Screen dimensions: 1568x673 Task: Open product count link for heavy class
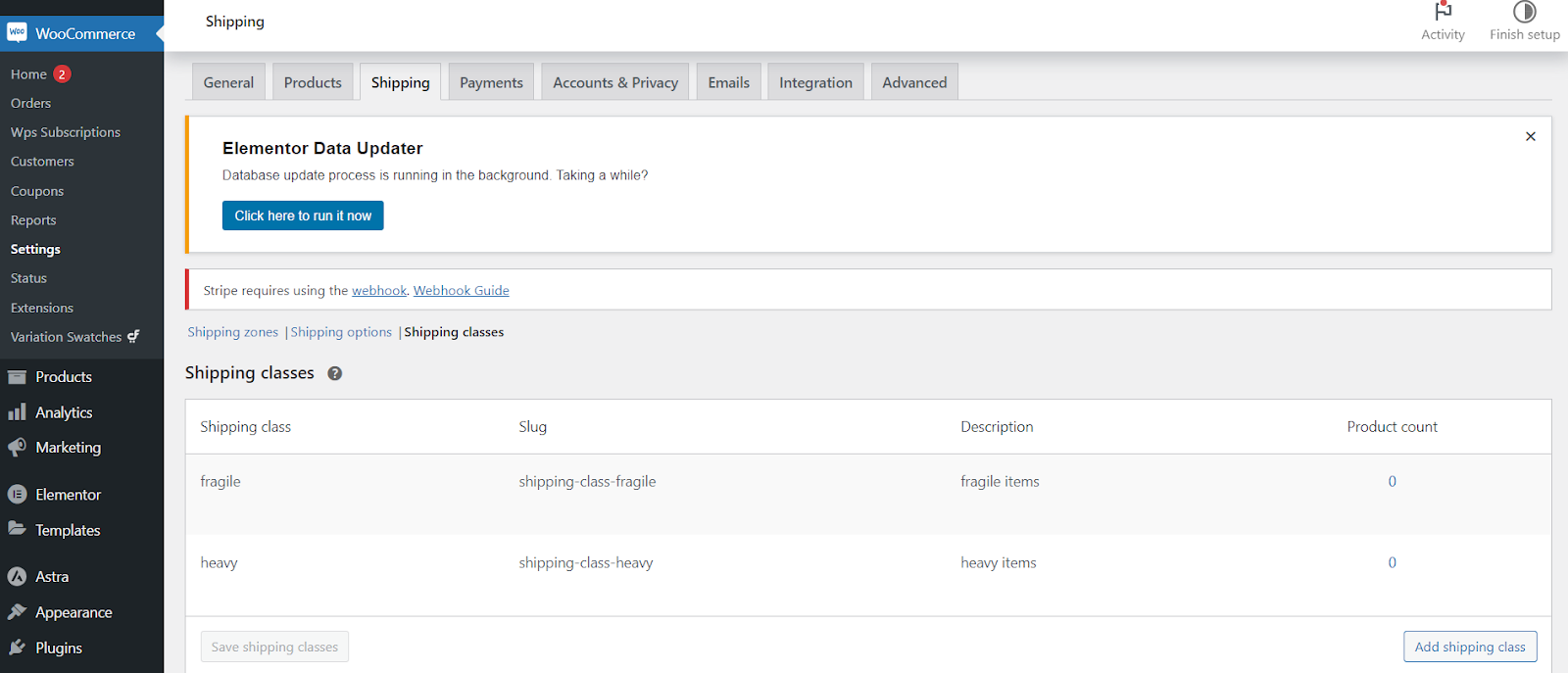pos(1392,562)
